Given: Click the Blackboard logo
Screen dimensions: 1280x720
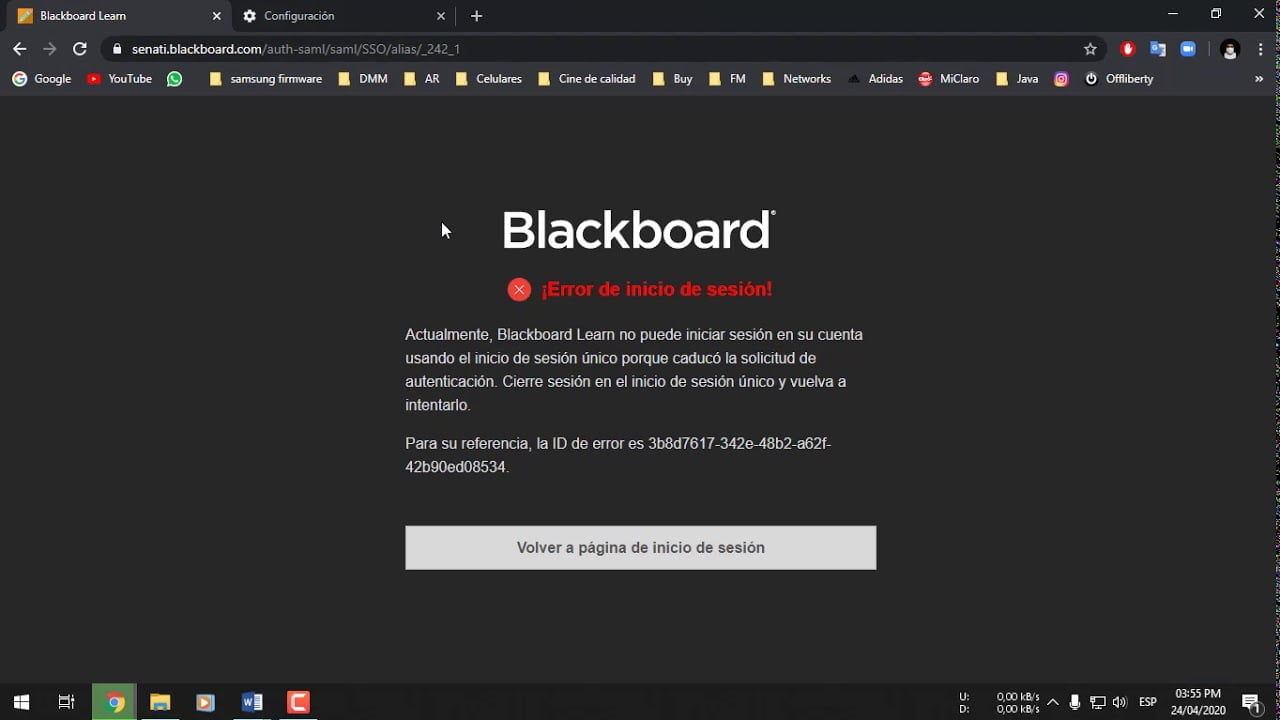Looking at the screenshot, I should [x=639, y=230].
